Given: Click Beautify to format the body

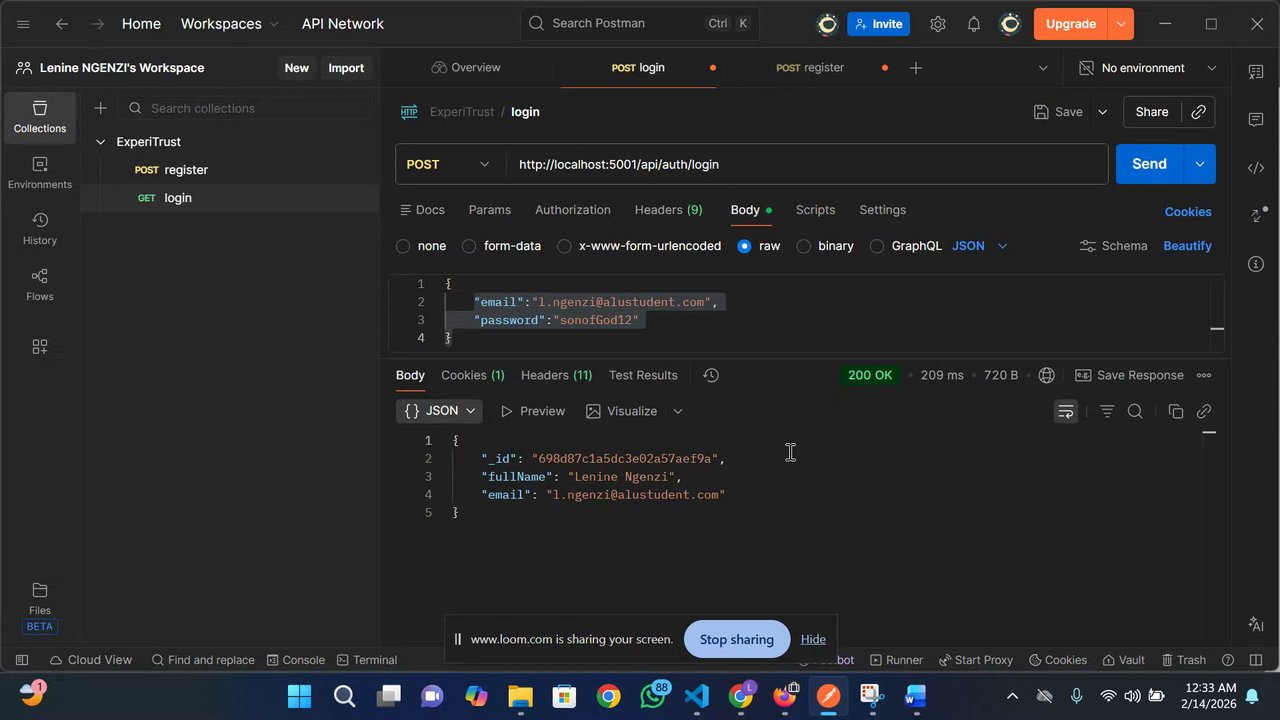Looking at the screenshot, I should (x=1187, y=246).
